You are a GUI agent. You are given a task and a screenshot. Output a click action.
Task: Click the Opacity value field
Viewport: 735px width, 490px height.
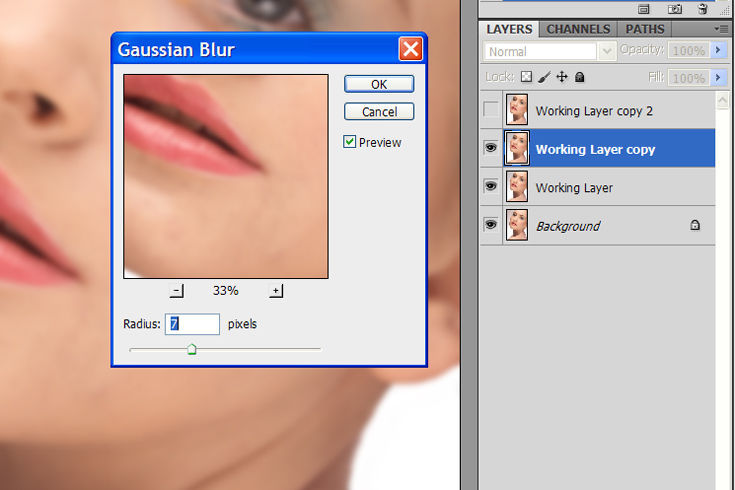tap(689, 50)
